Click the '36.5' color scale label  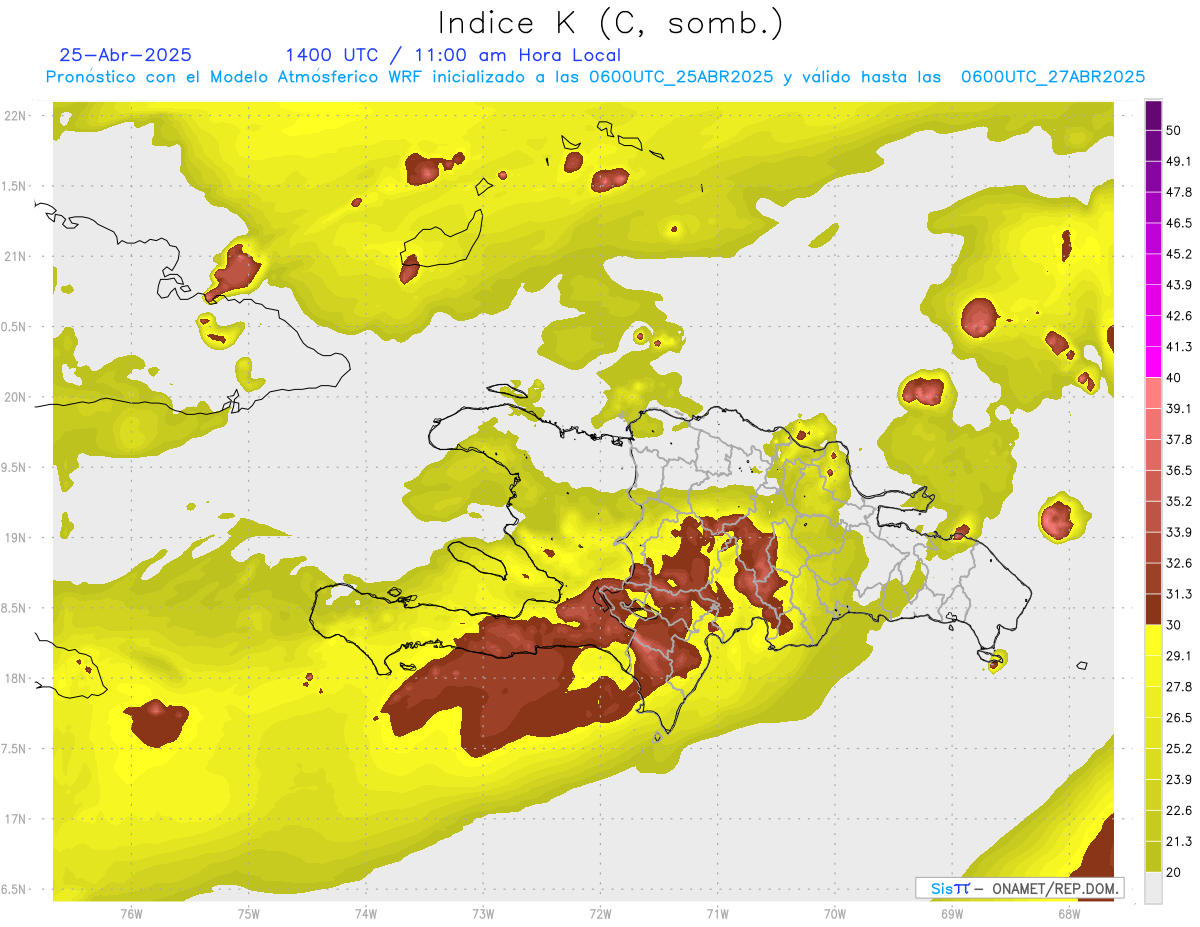(x=1178, y=470)
